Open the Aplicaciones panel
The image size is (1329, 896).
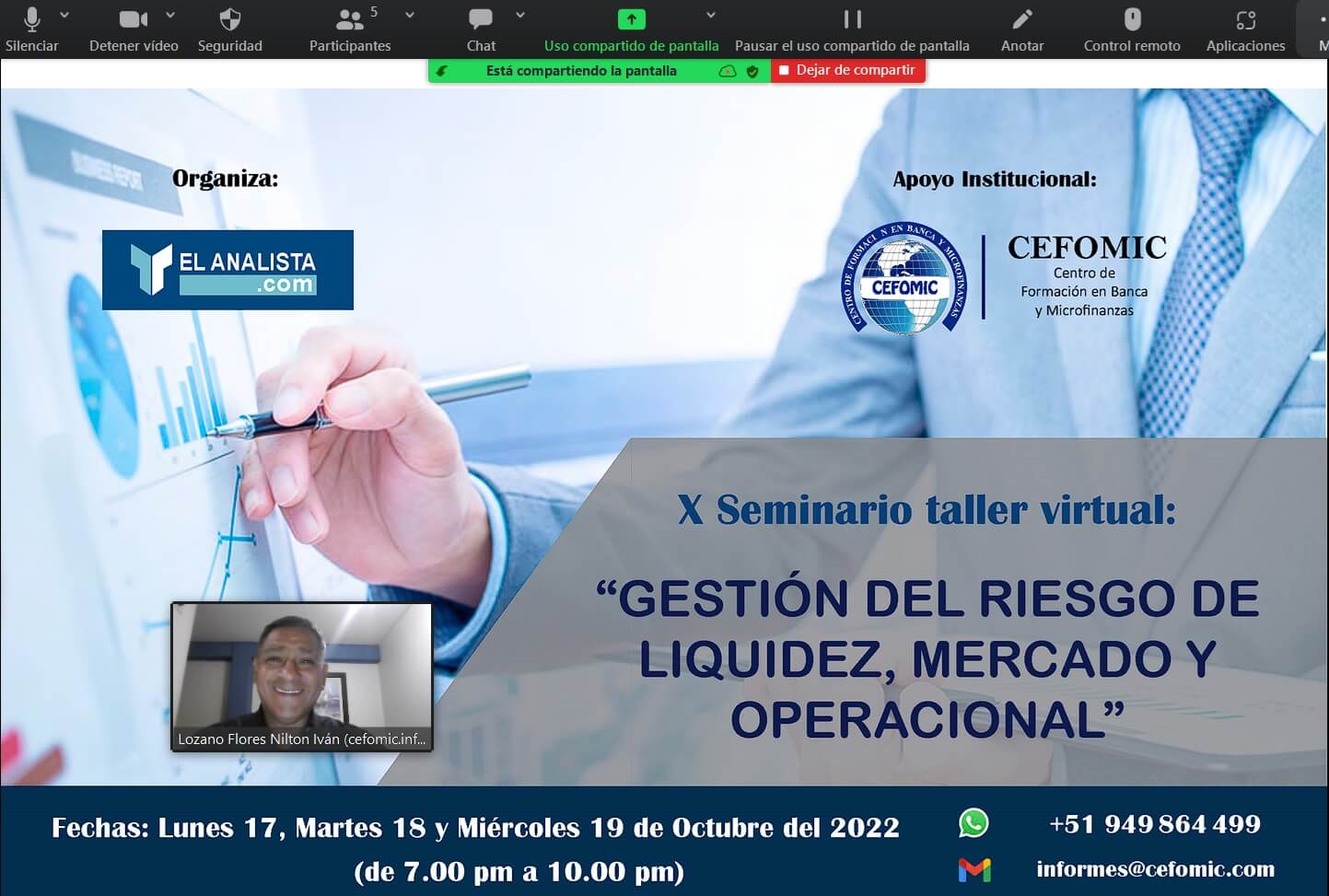coord(1245,29)
